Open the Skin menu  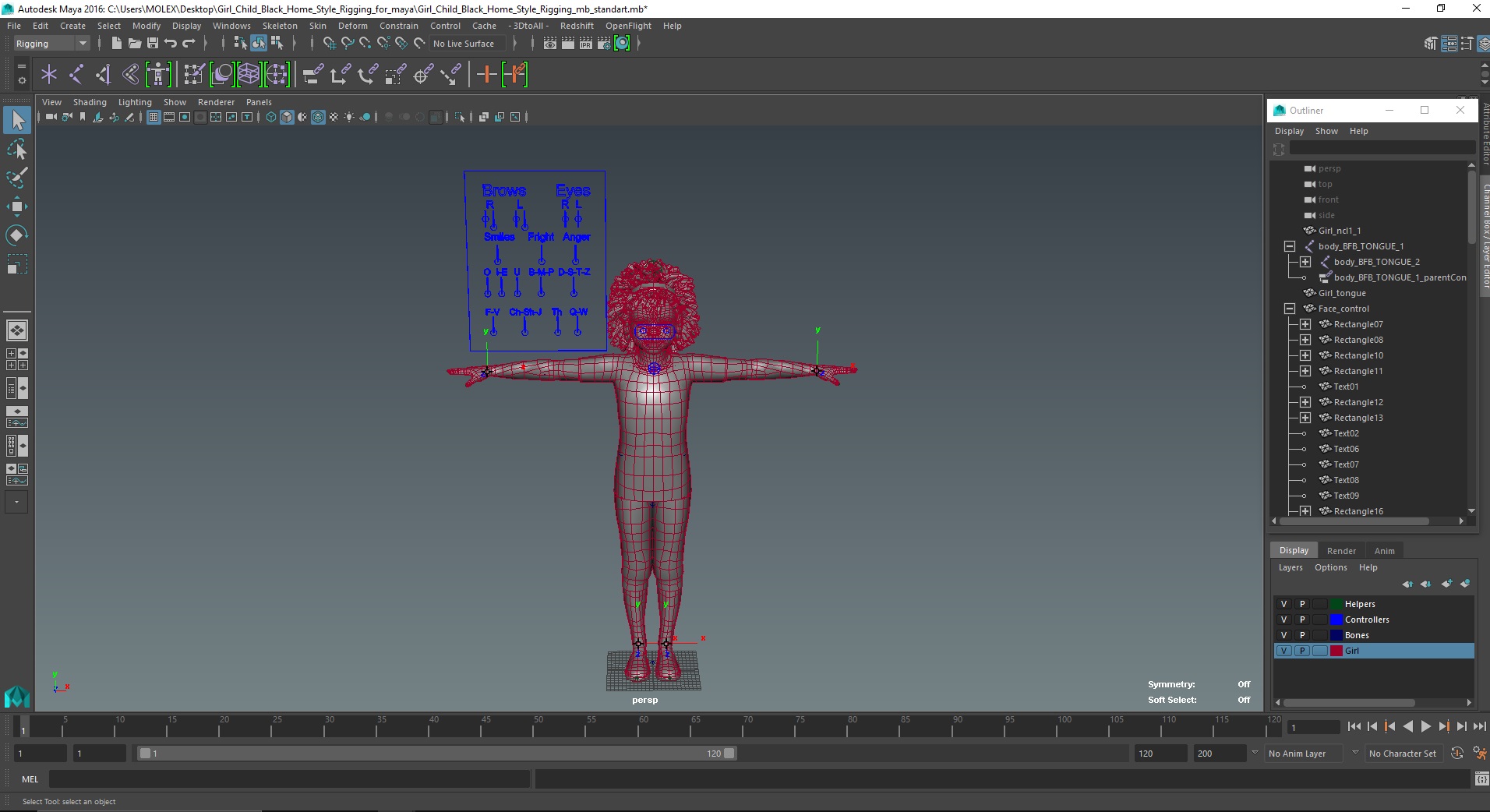tap(318, 26)
